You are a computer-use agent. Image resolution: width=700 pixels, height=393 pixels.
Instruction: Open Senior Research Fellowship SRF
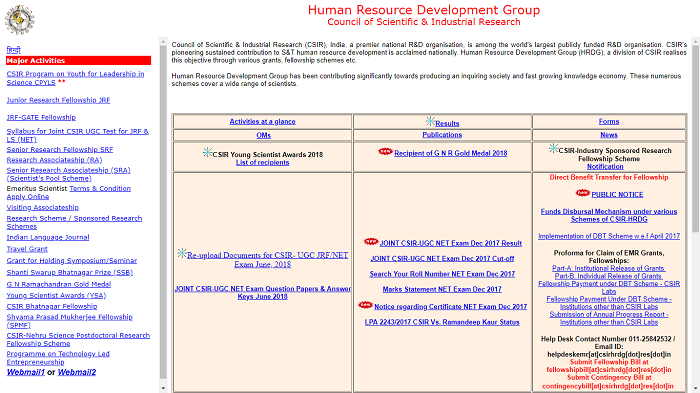pyautogui.click(x=60, y=150)
